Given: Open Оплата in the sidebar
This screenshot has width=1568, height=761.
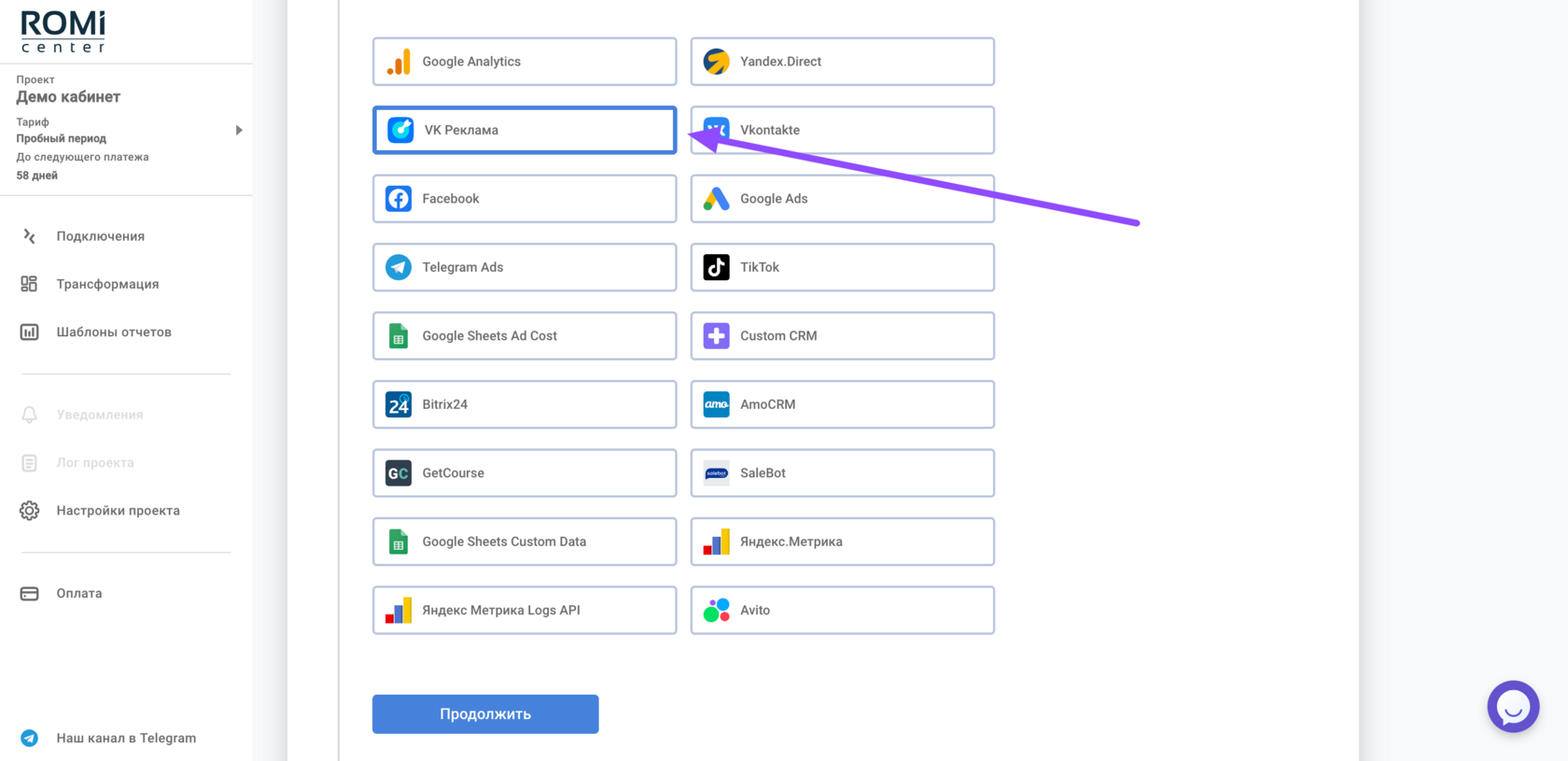Looking at the screenshot, I should point(79,593).
